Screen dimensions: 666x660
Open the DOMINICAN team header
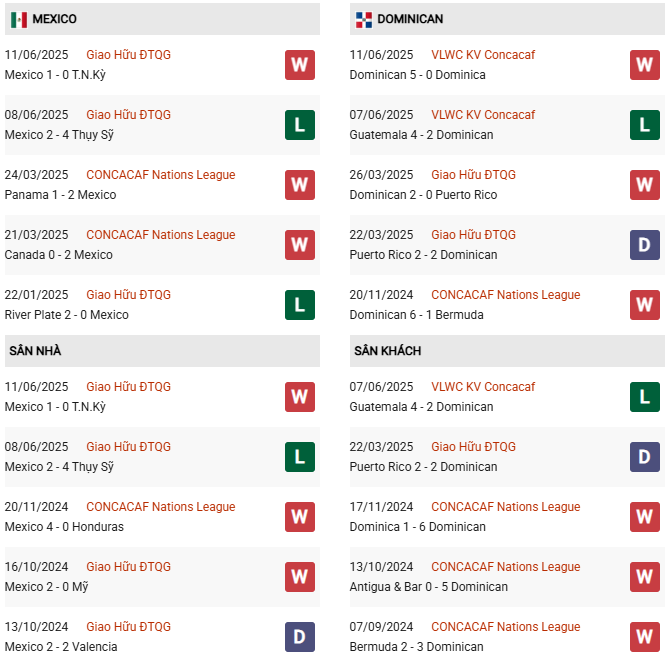(x=410, y=19)
